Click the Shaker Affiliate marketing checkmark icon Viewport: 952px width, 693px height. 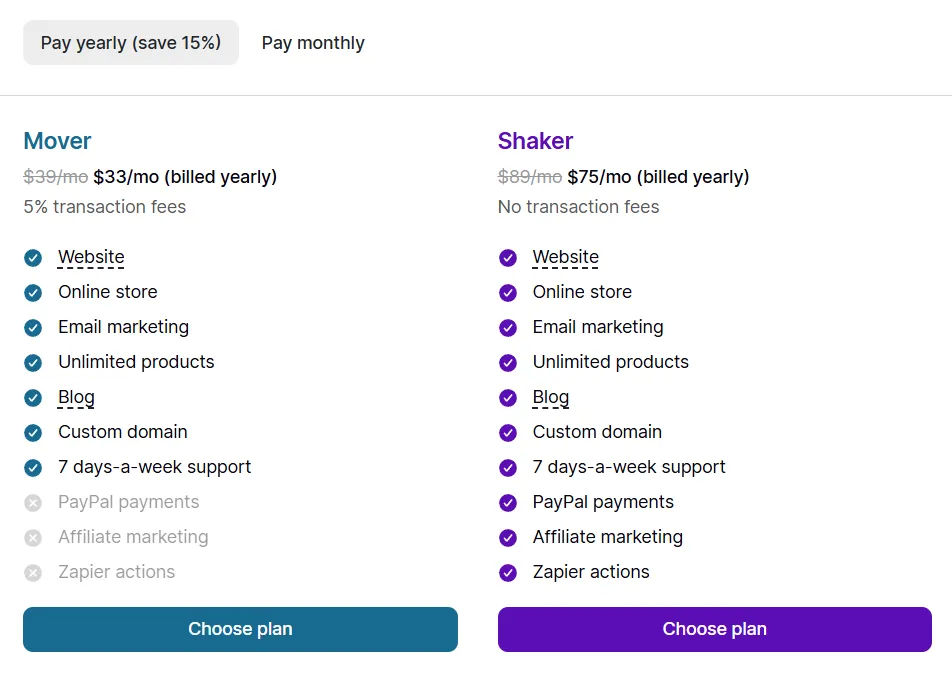pyautogui.click(x=508, y=538)
